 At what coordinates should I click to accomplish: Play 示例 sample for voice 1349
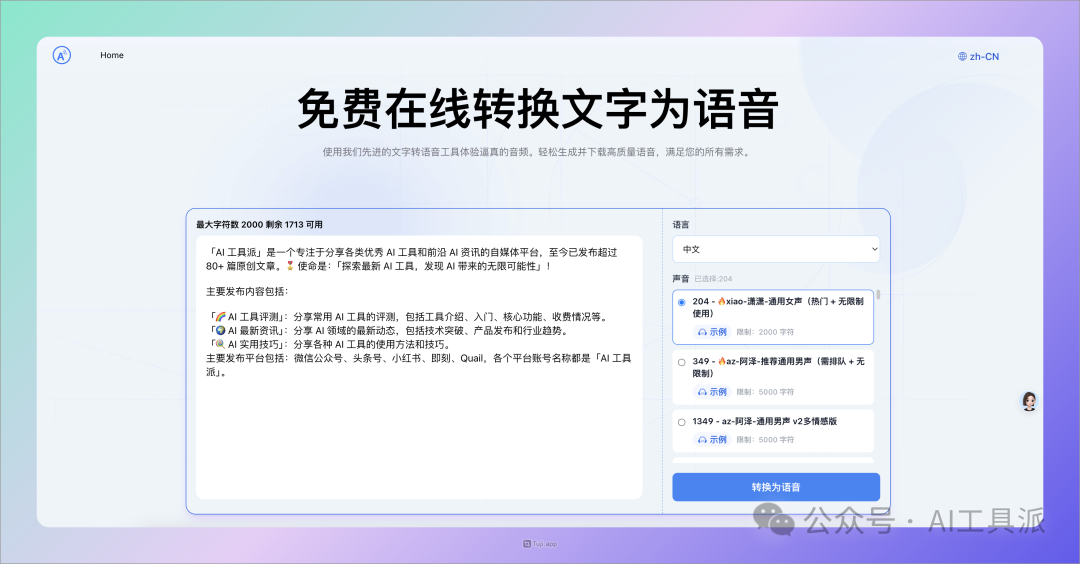tap(712, 439)
